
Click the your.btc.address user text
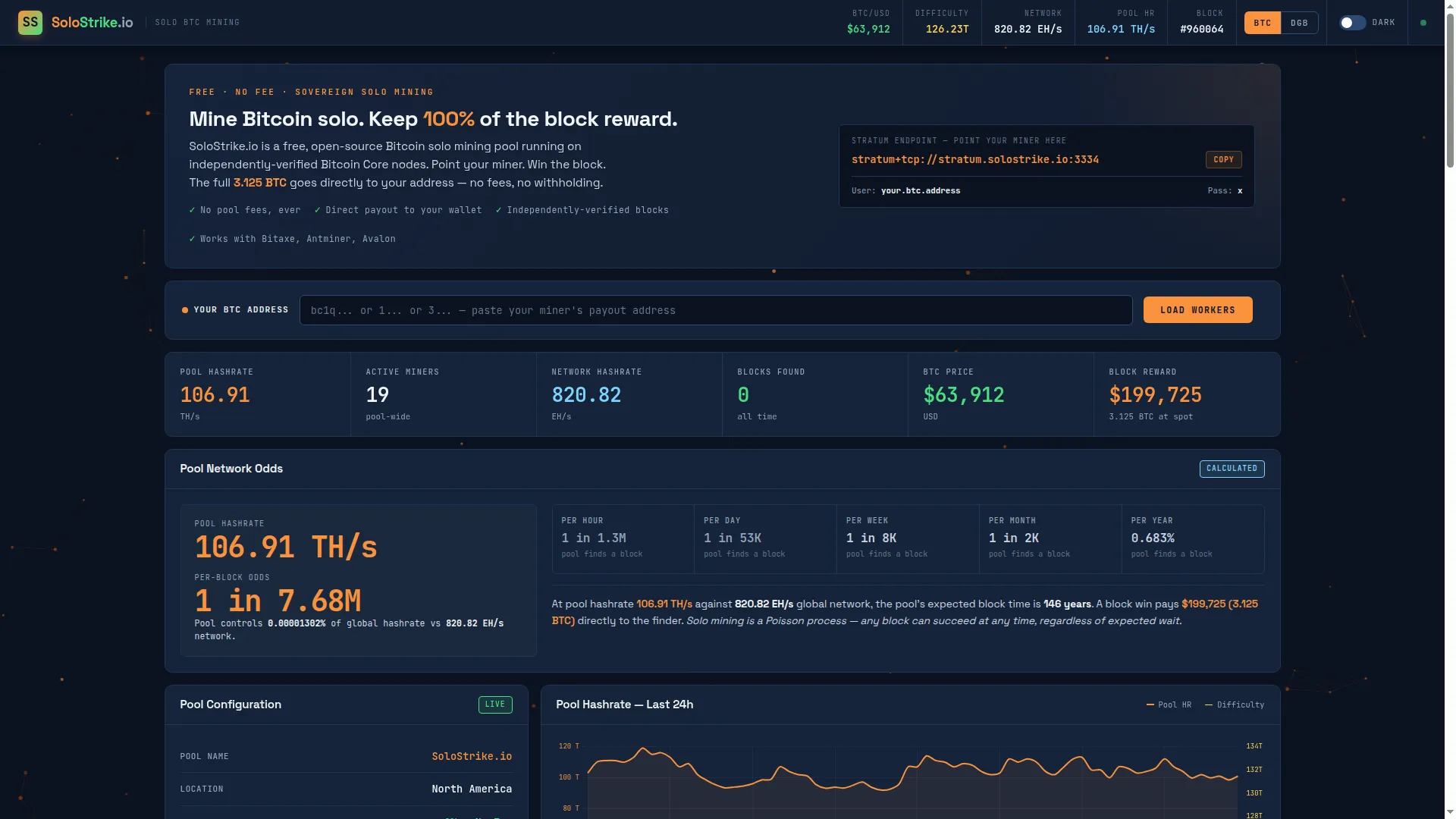click(921, 191)
